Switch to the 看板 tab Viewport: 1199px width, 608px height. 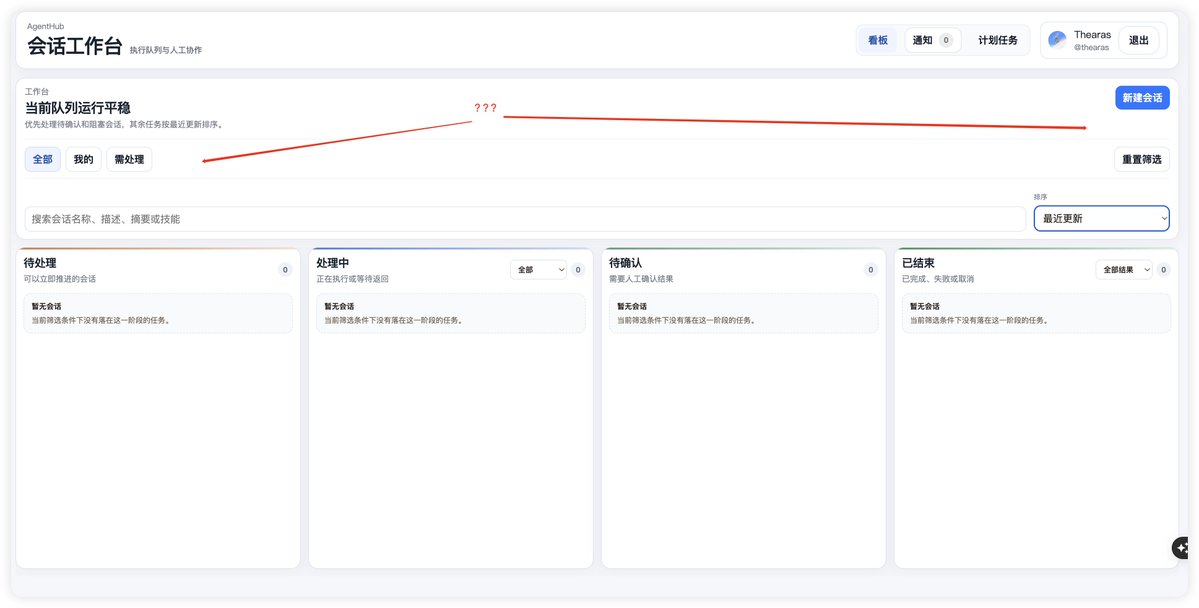pyautogui.click(x=878, y=41)
